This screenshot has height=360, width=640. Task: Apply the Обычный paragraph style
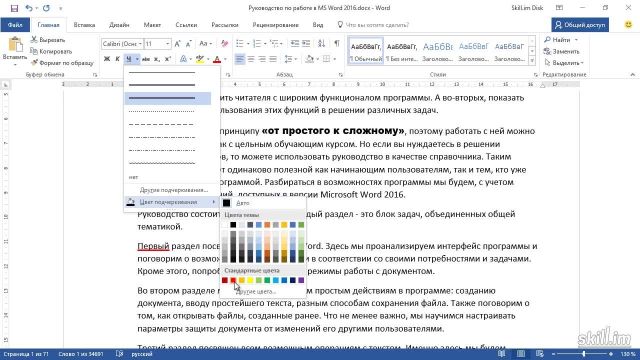pyautogui.click(x=366, y=51)
